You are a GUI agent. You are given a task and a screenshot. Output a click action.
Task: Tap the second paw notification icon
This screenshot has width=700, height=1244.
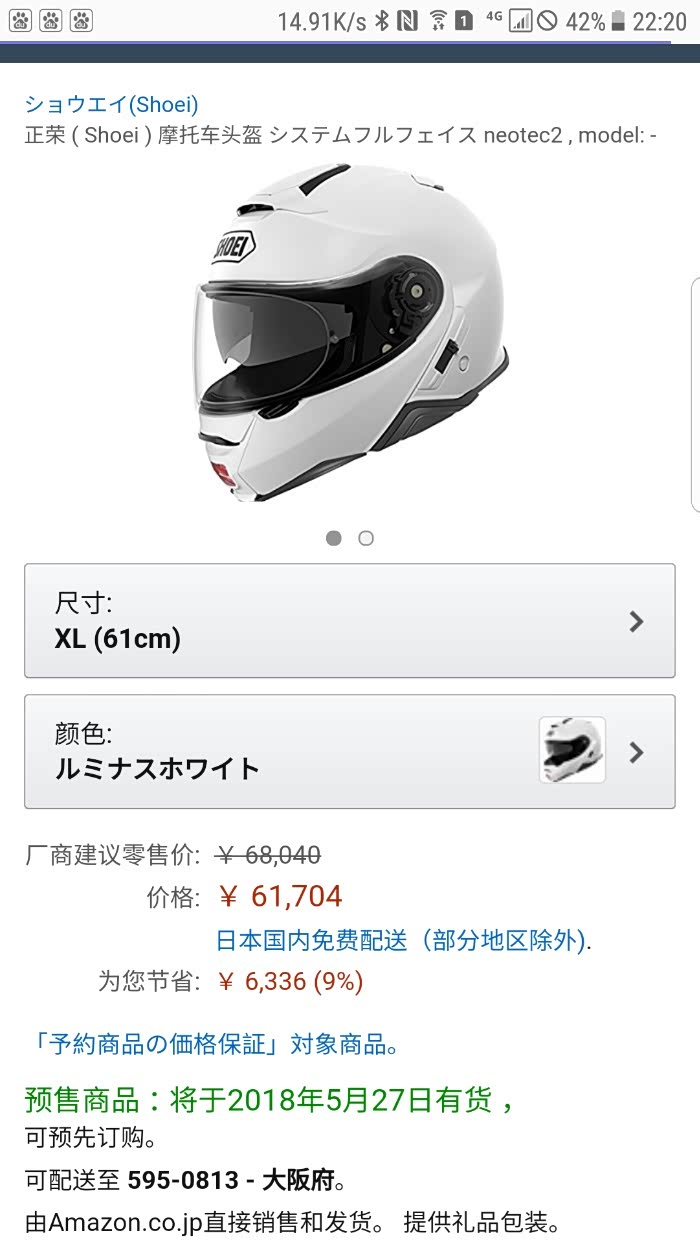click(x=51, y=19)
